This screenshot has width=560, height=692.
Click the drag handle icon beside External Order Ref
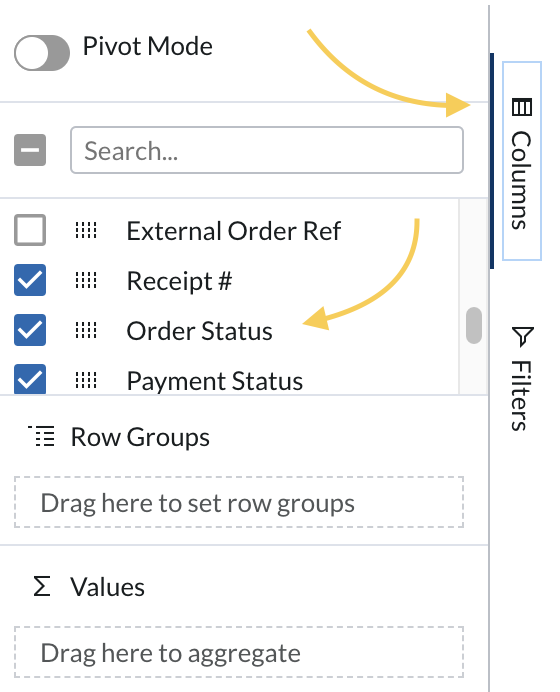pos(86,230)
